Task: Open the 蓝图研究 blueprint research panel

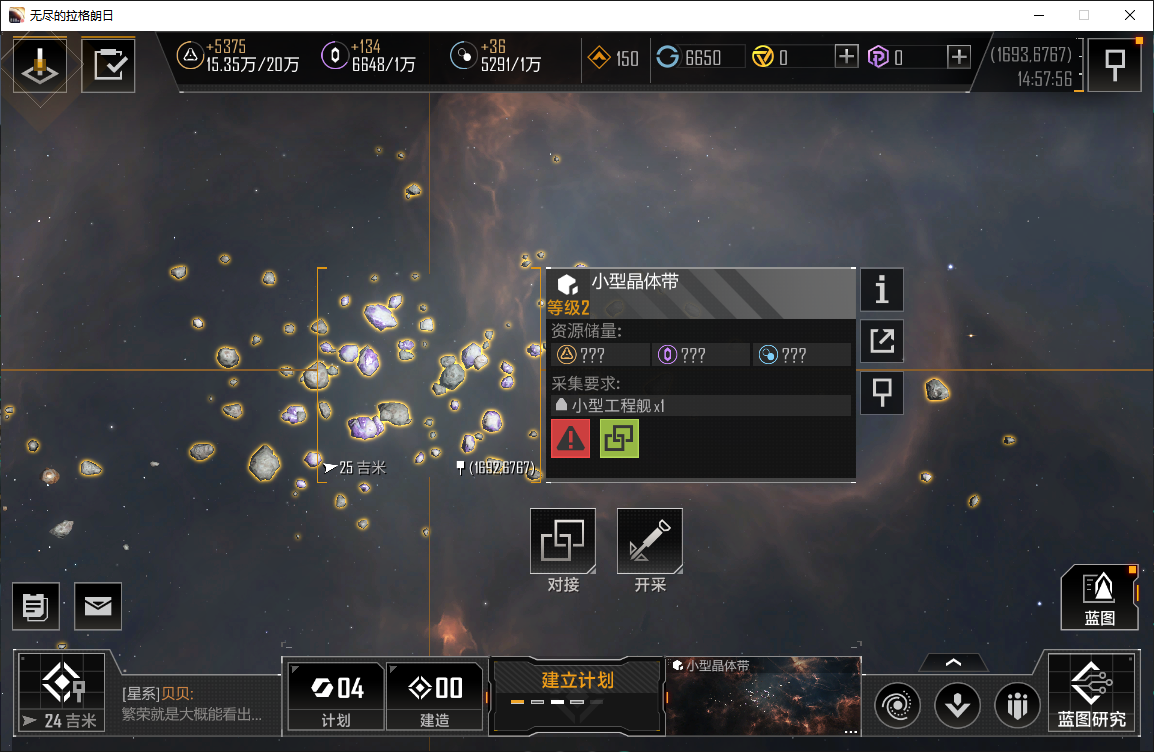Action: [x=1091, y=692]
